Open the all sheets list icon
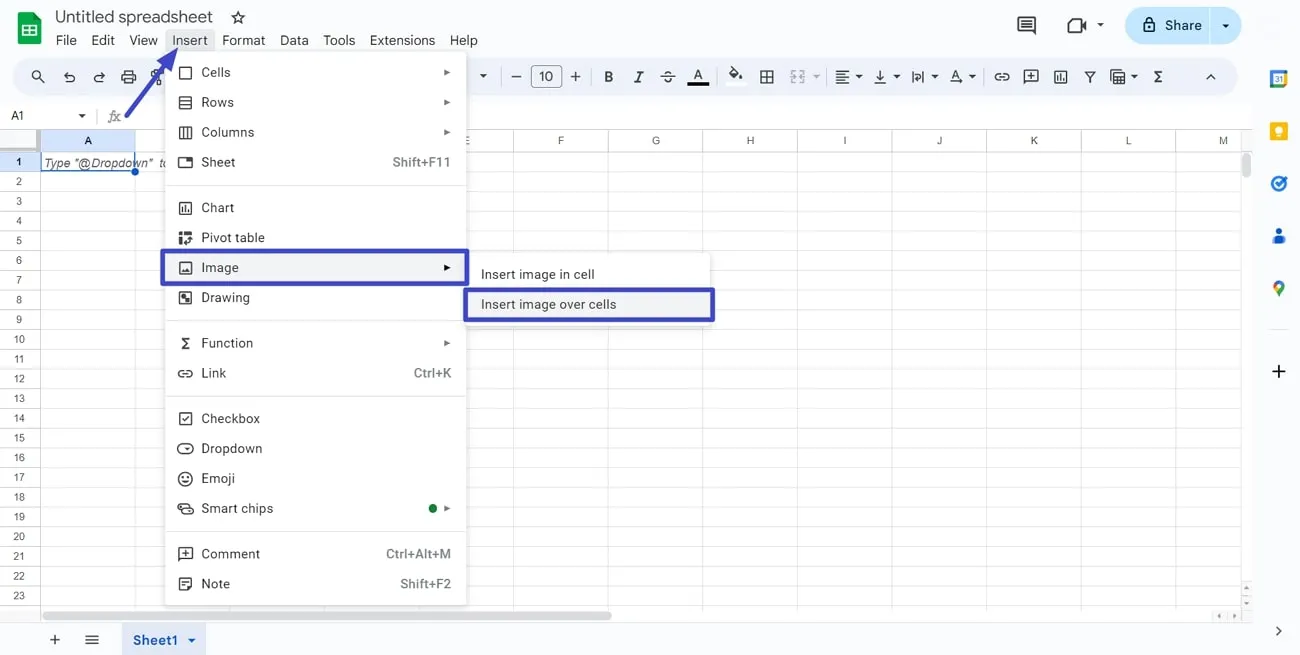Viewport: 1300px width, 655px height. (92, 640)
